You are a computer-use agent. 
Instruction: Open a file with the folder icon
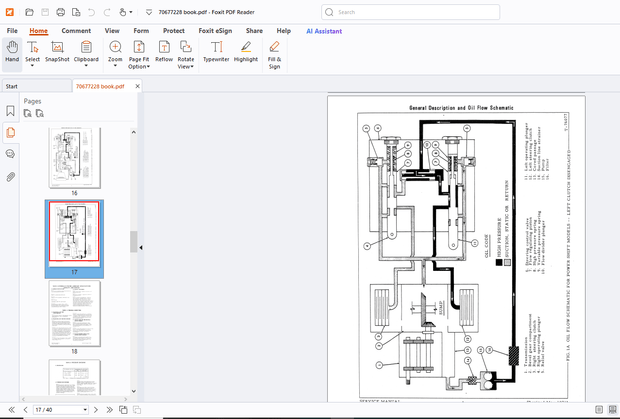(x=29, y=12)
